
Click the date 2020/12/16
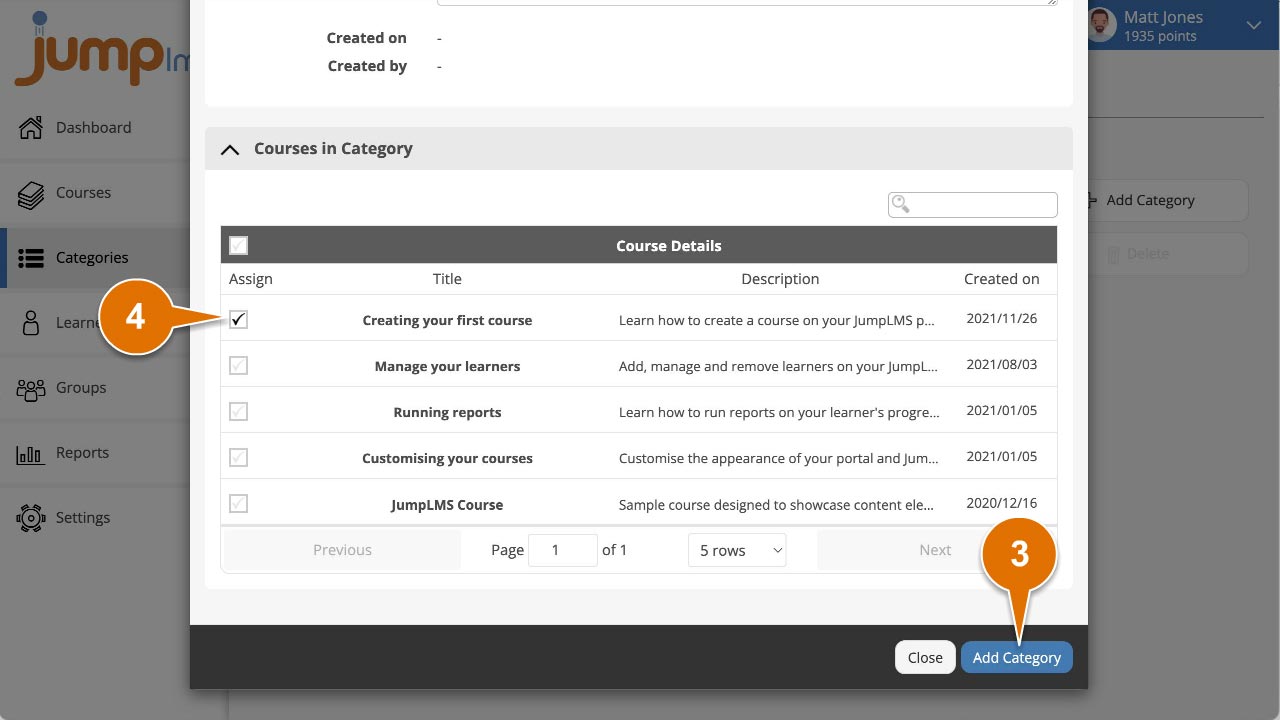click(x=1001, y=503)
